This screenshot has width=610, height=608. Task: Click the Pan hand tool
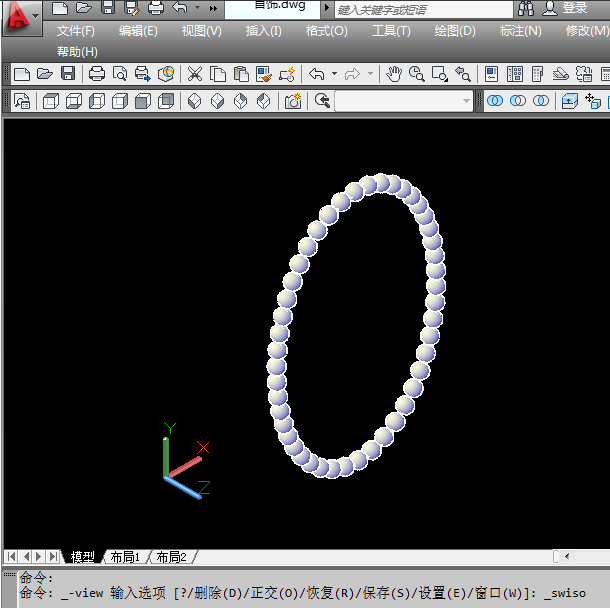[394, 74]
